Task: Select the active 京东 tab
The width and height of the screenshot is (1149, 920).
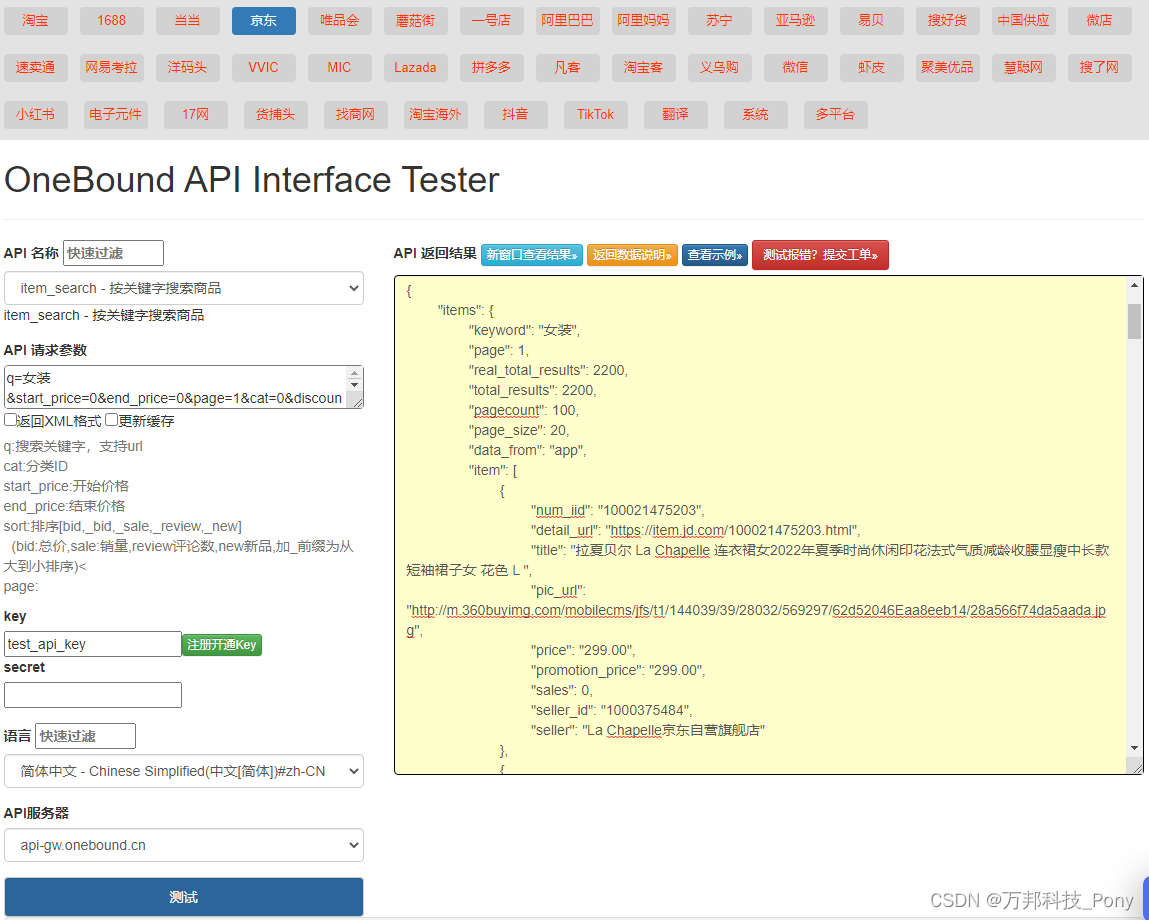Action: point(264,21)
